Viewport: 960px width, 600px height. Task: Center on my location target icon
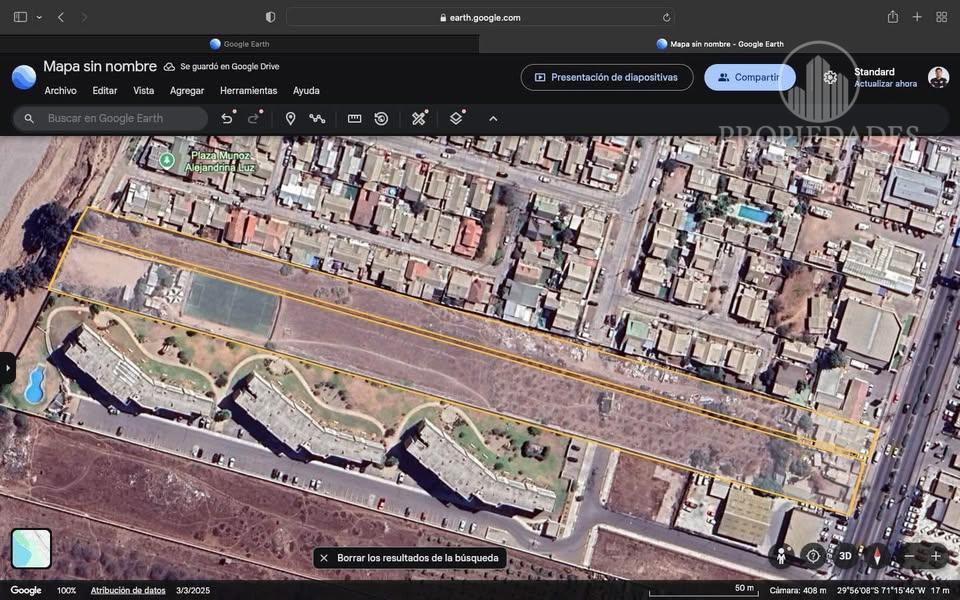click(813, 556)
